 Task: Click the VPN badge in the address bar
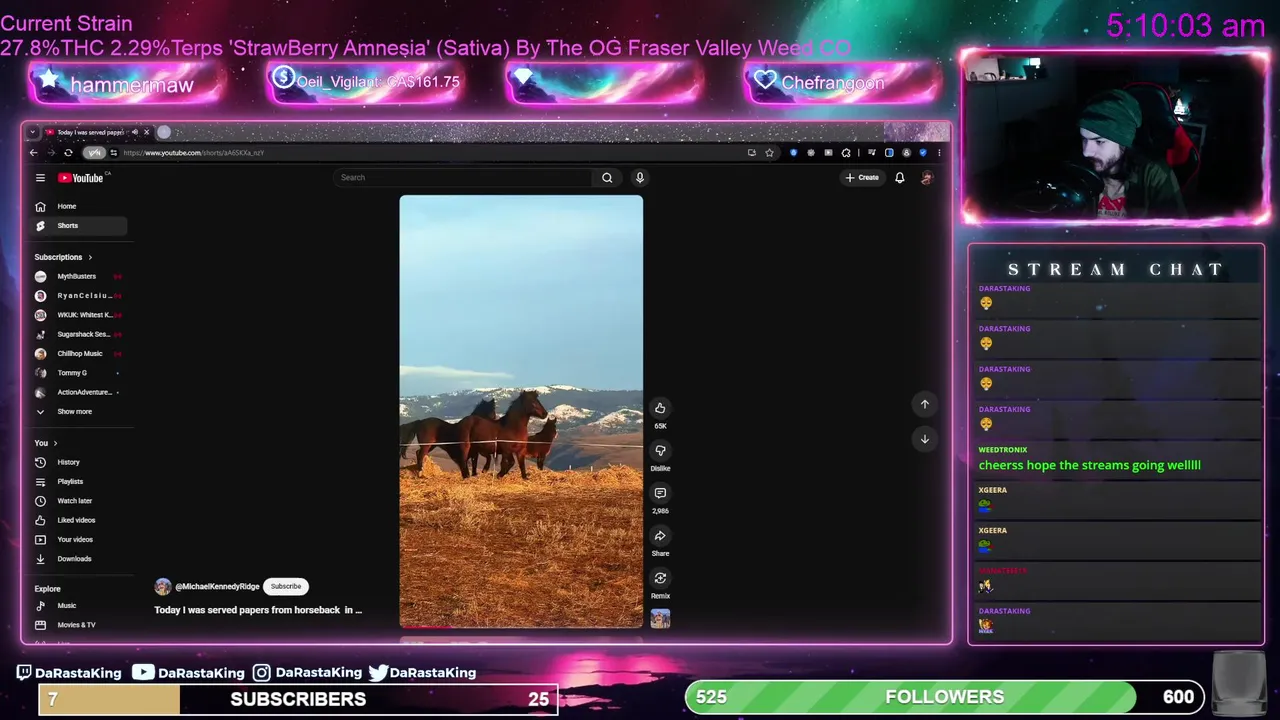tap(94, 153)
